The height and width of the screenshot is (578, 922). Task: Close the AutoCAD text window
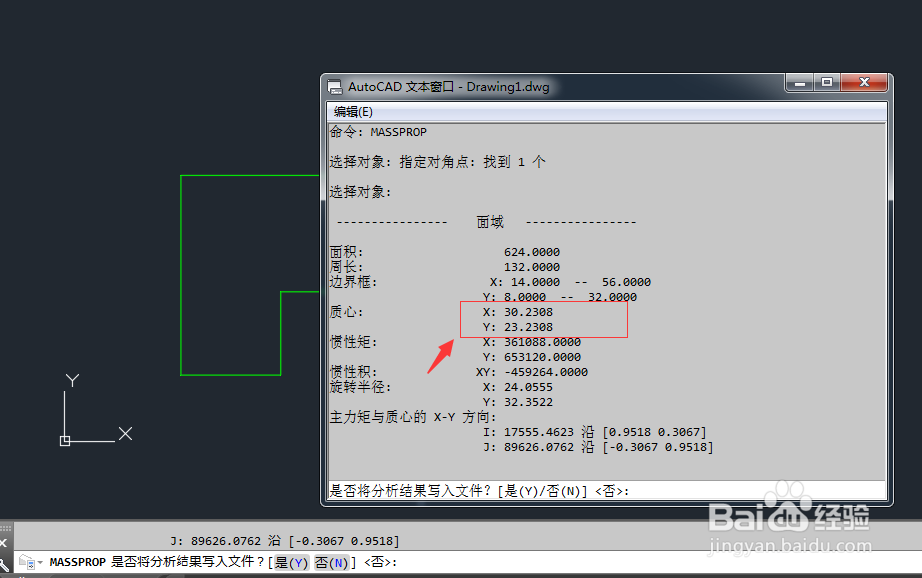pyautogui.click(x=864, y=83)
